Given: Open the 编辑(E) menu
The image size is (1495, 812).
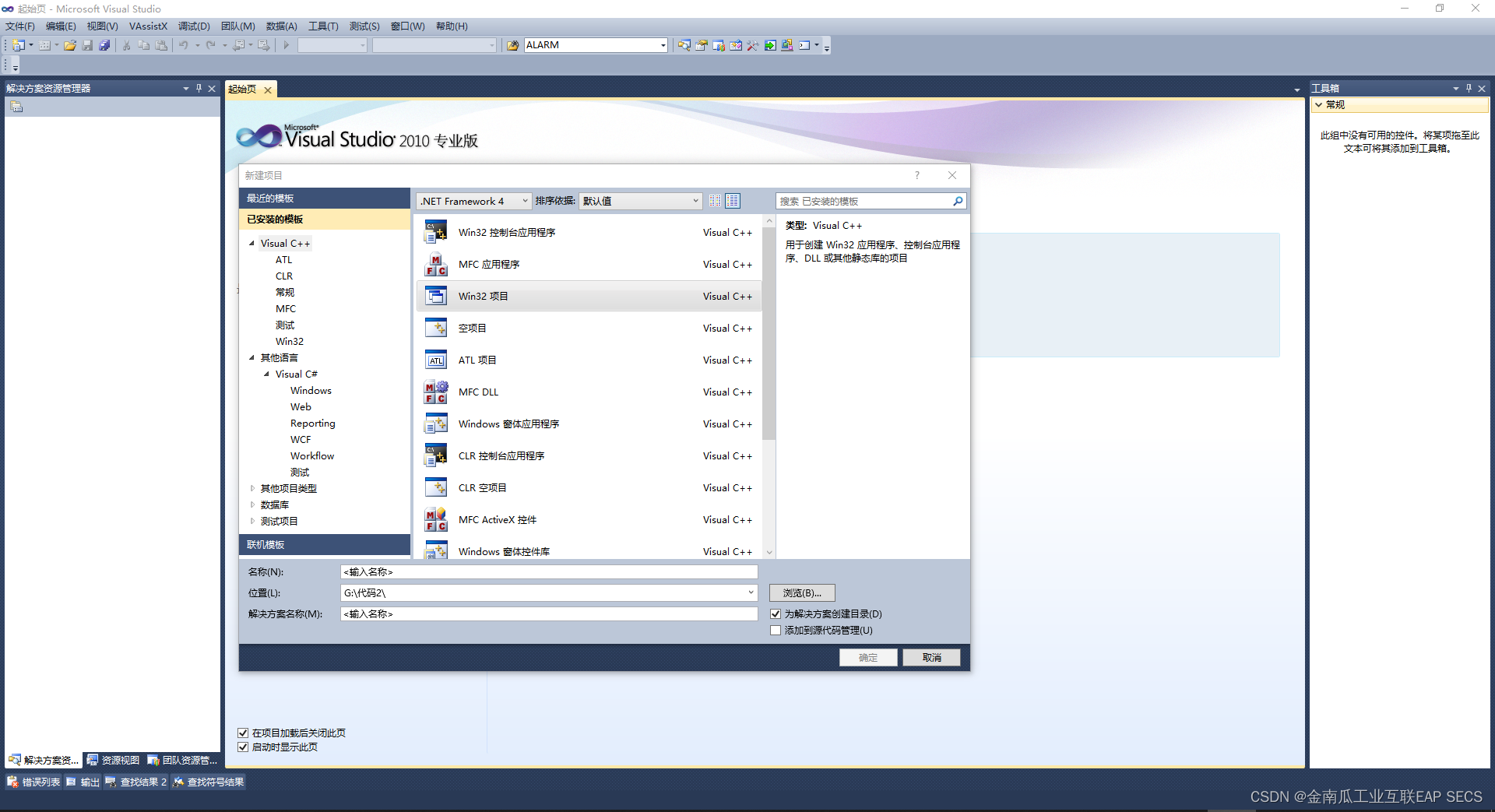Looking at the screenshot, I should (x=61, y=26).
